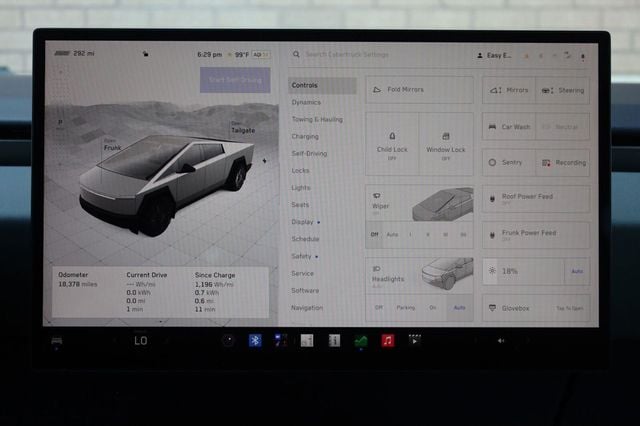Toggle Child Lock off/on

click(392, 144)
